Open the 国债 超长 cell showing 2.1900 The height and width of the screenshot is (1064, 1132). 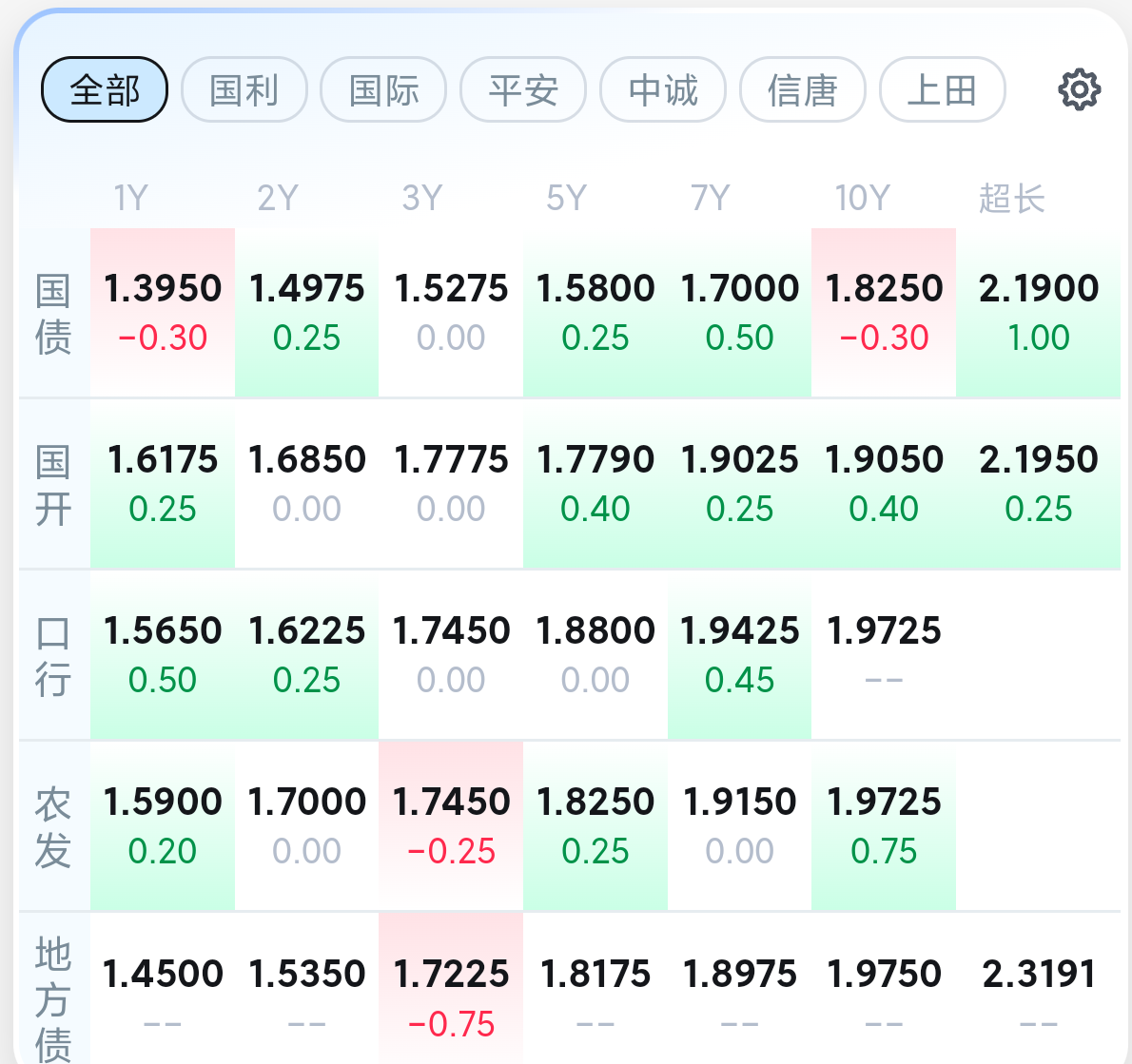click(x=1038, y=312)
